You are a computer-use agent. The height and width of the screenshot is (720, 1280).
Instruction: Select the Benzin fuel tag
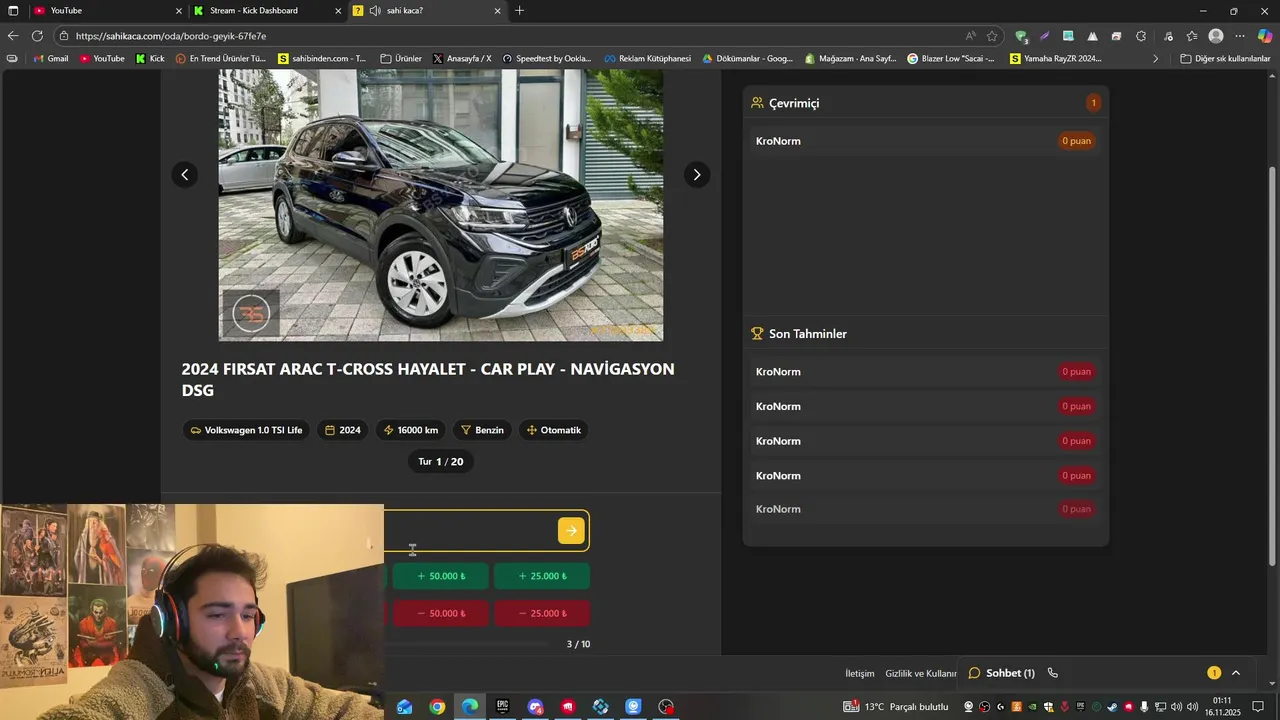click(x=482, y=430)
